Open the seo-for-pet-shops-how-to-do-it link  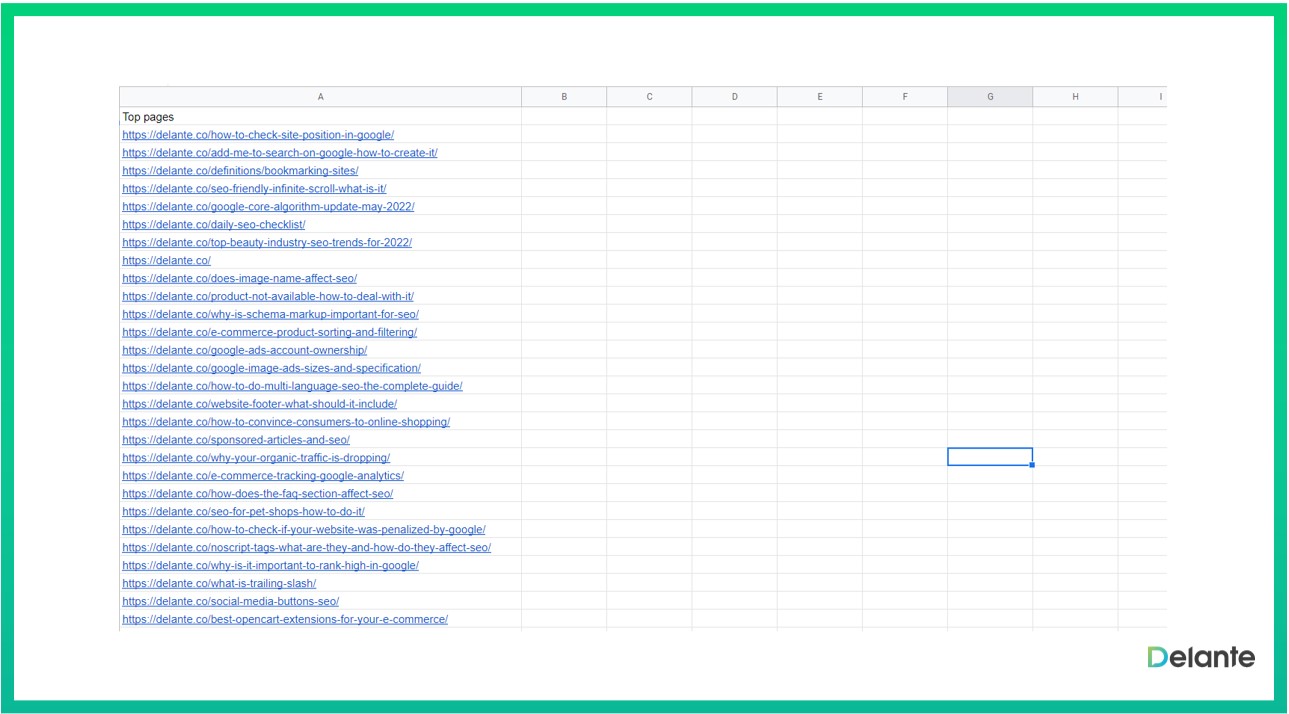point(243,512)
